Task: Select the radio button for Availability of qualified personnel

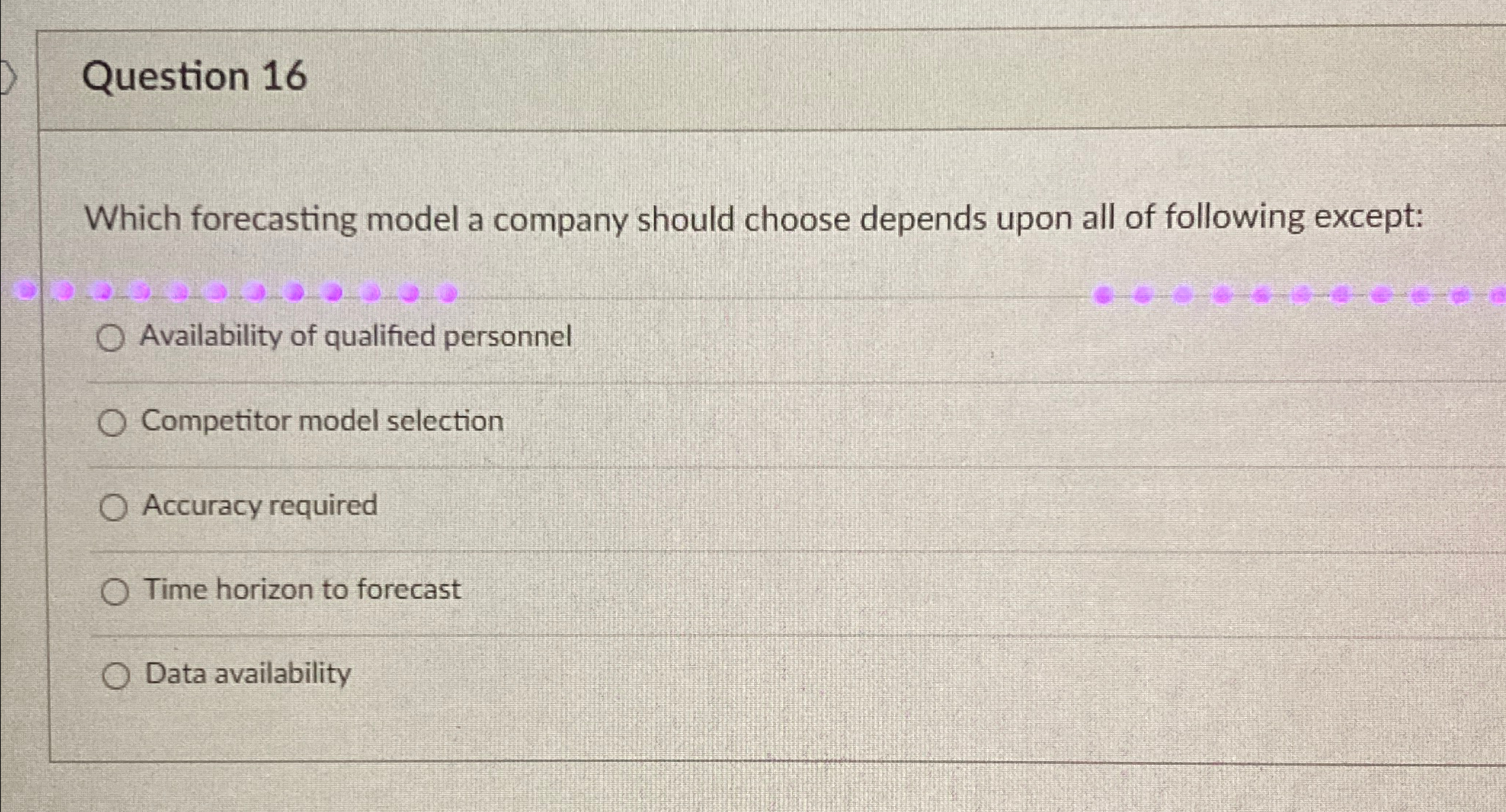Action: coord(113,337)
